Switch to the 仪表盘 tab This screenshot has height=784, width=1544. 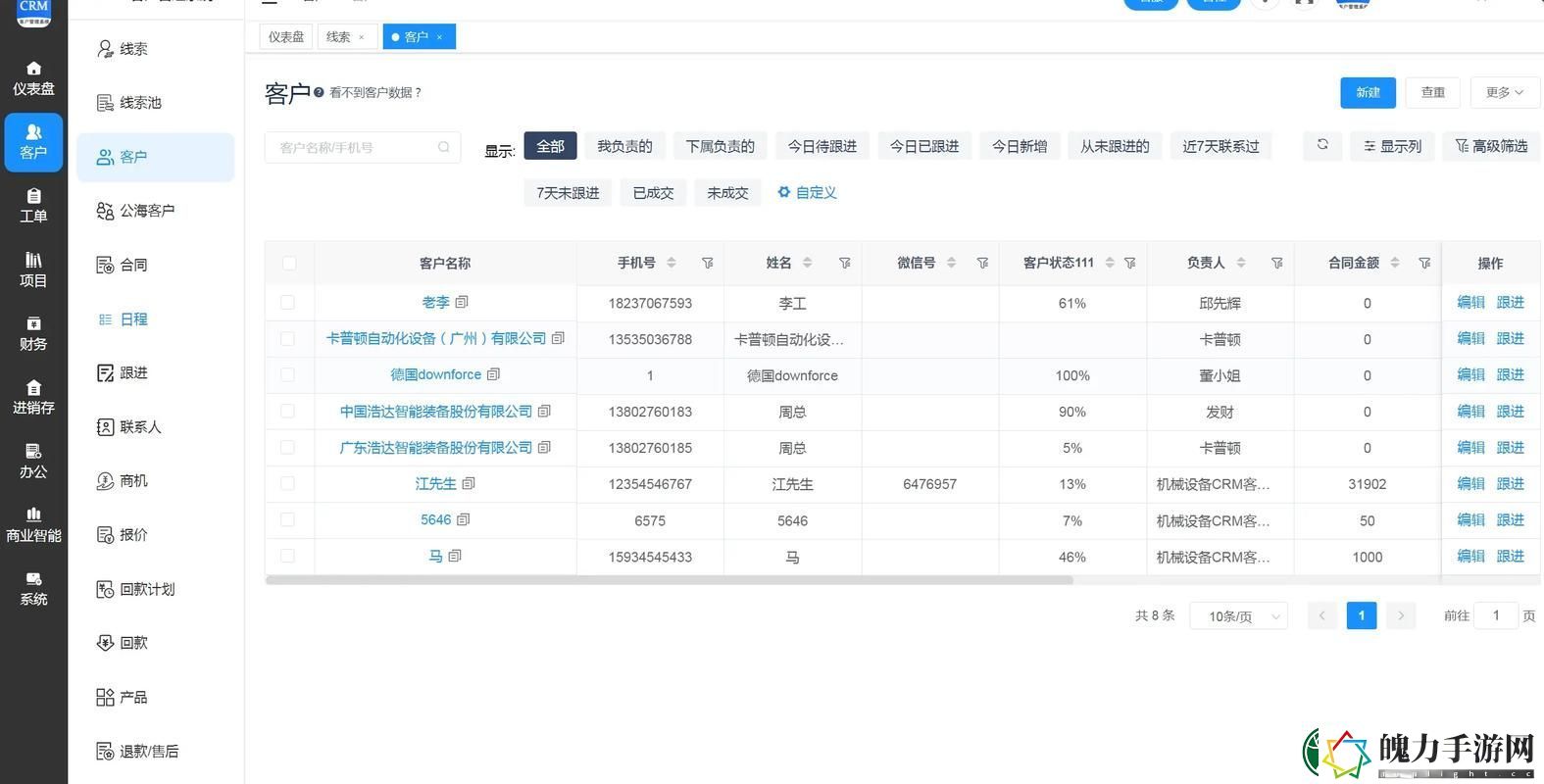tap(286, 36)
